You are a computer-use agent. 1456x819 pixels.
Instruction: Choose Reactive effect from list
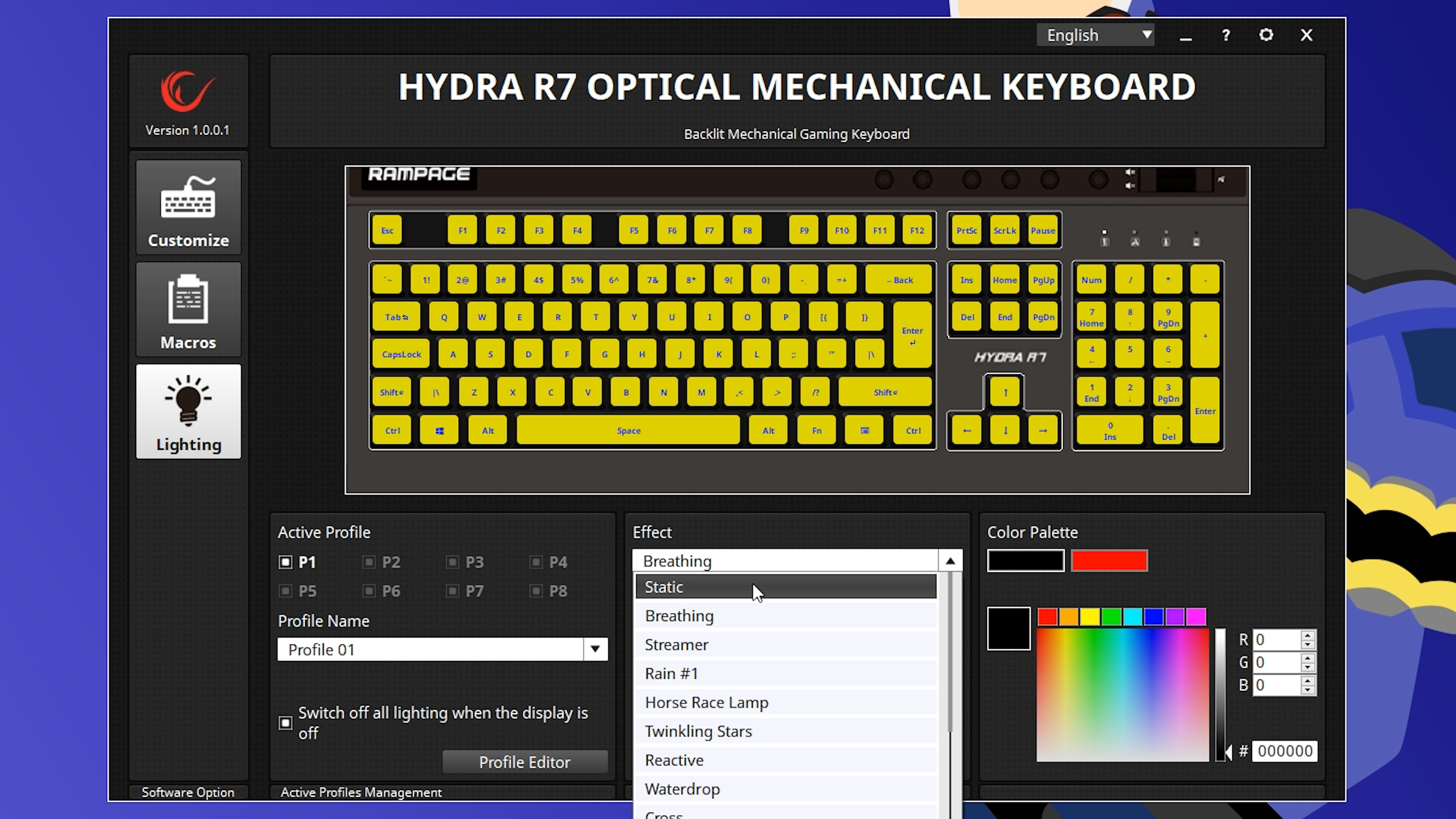(786, 759)
